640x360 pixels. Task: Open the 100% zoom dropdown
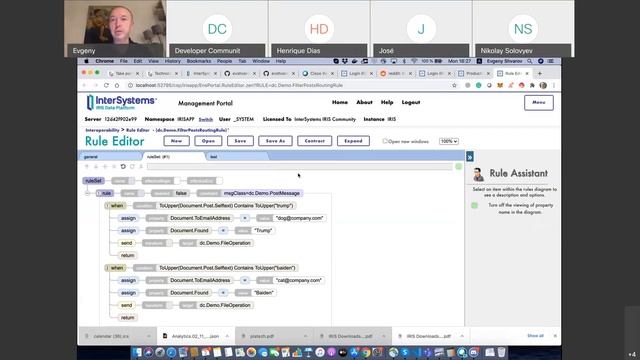(449, 141)
